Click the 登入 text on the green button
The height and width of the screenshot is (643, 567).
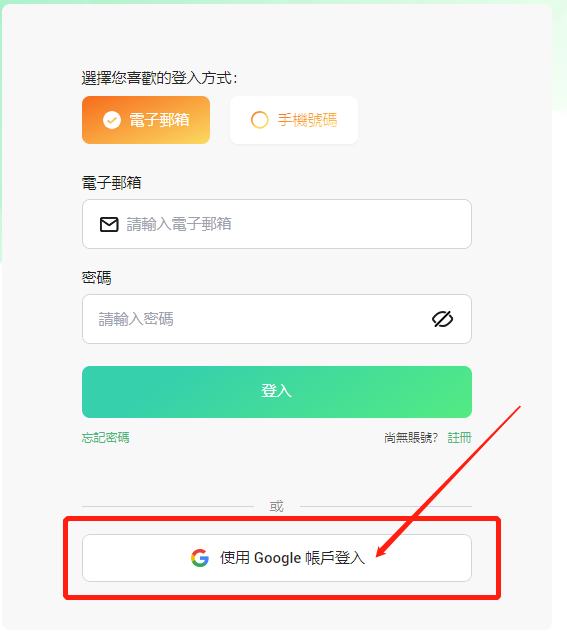(x=277, y=391)
